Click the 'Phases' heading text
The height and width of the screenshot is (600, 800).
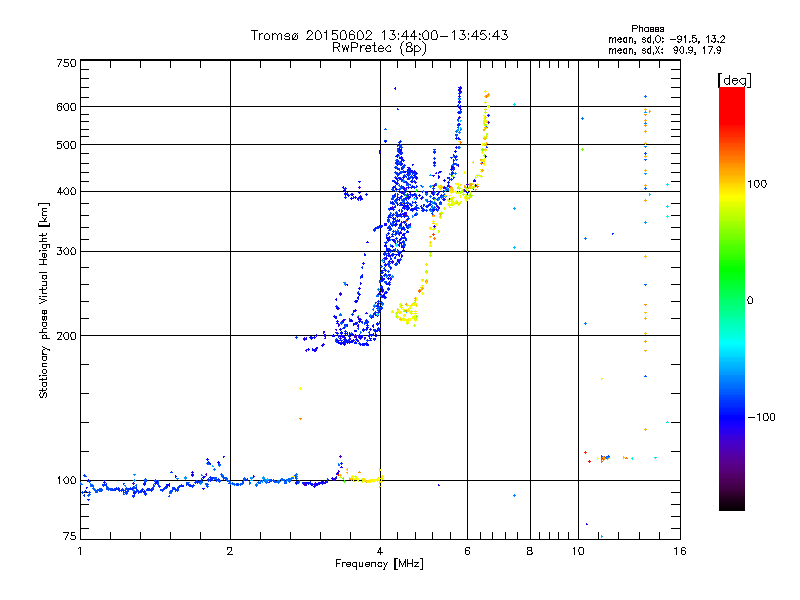[647, 29]
